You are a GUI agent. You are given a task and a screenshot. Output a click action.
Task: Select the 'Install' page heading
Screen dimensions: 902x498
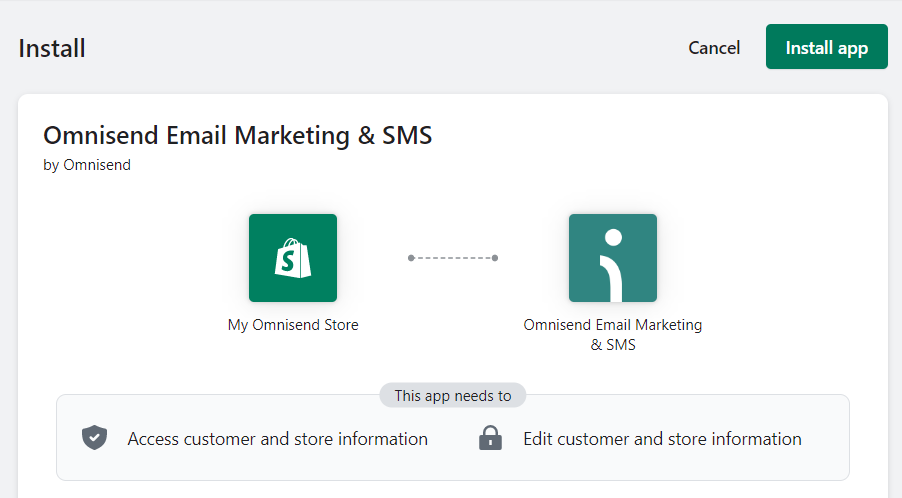52,48
